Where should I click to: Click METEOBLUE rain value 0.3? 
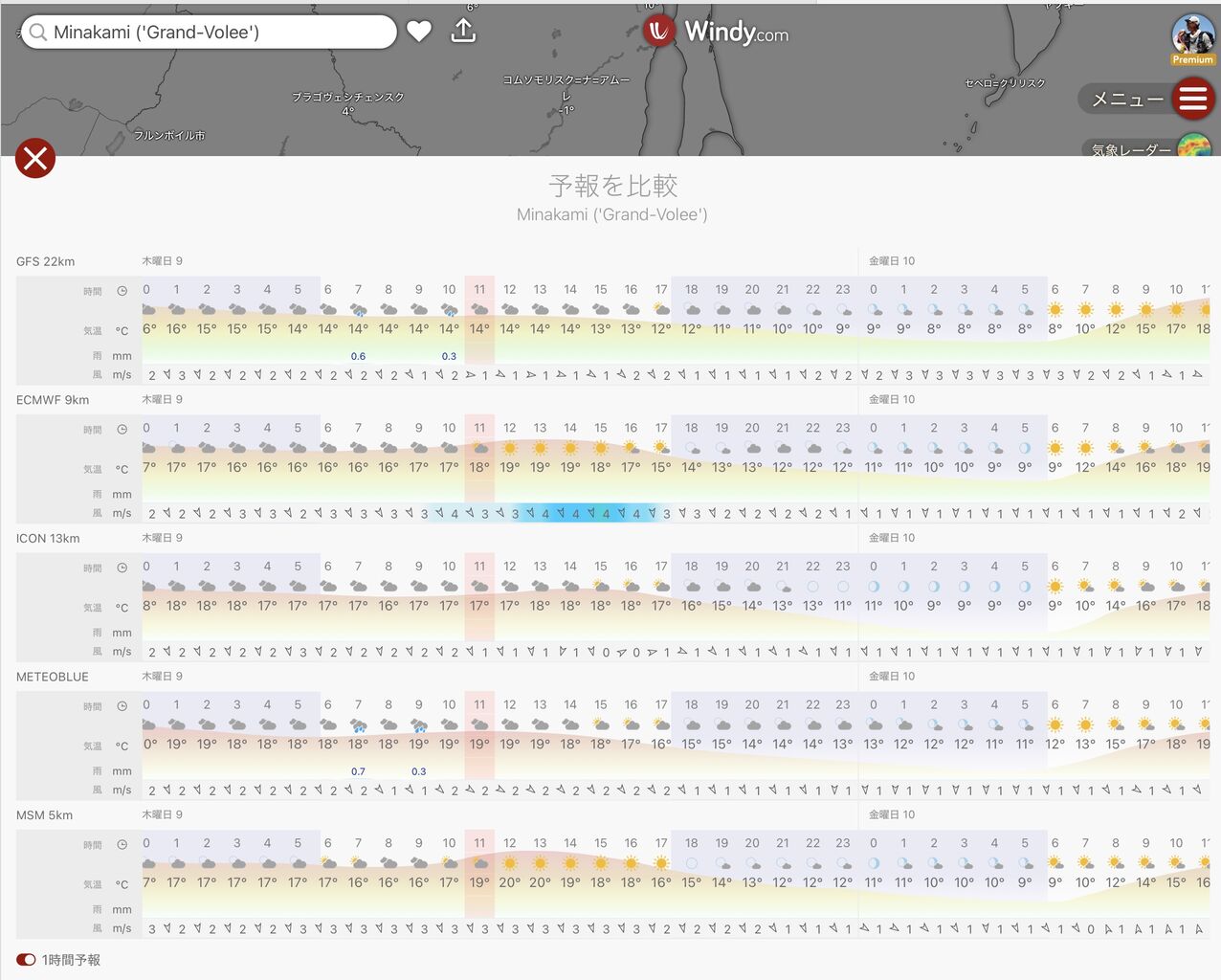click(x=419, y=771)
